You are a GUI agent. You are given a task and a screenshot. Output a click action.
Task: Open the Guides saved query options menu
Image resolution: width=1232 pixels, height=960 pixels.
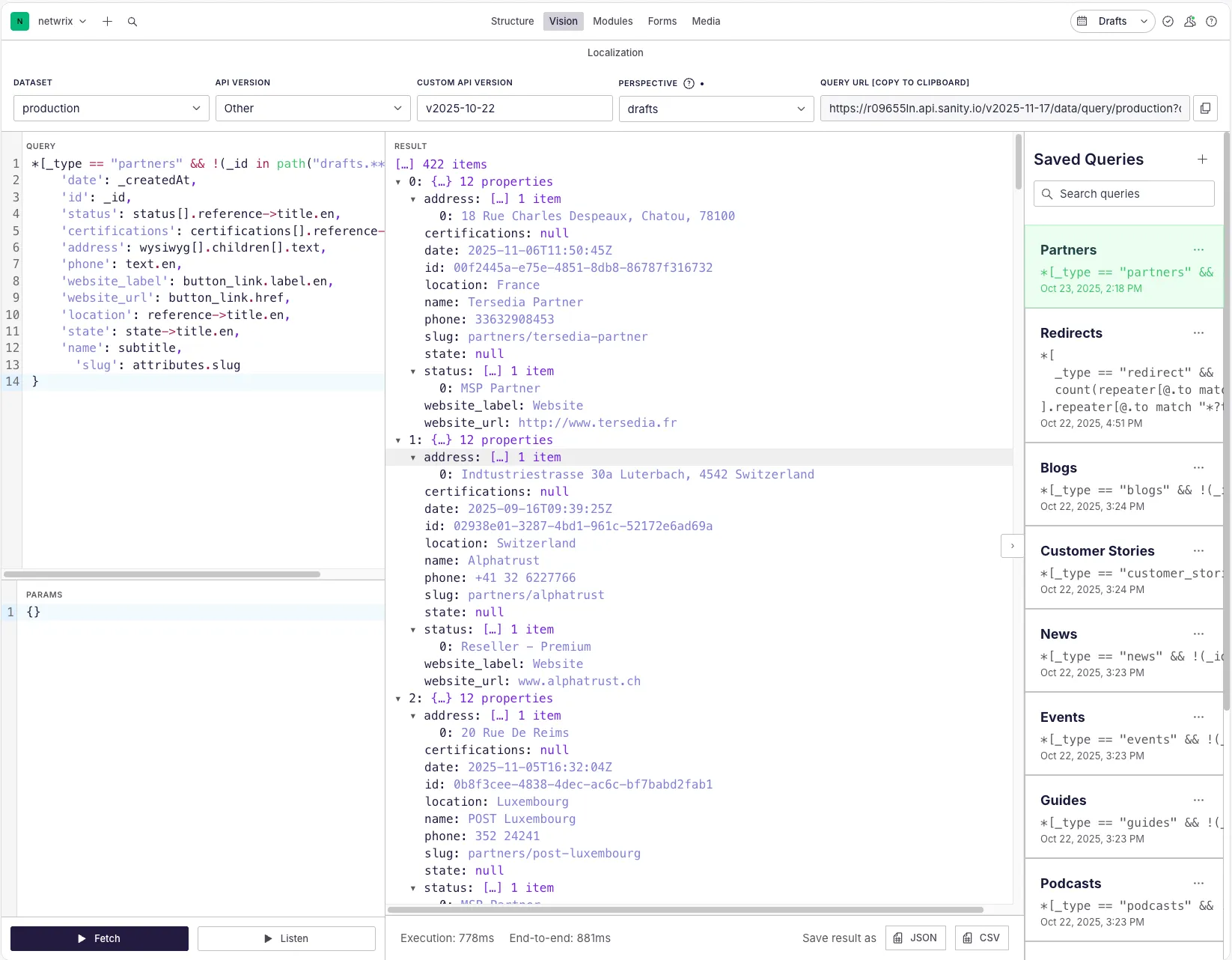pos(1198,800)
